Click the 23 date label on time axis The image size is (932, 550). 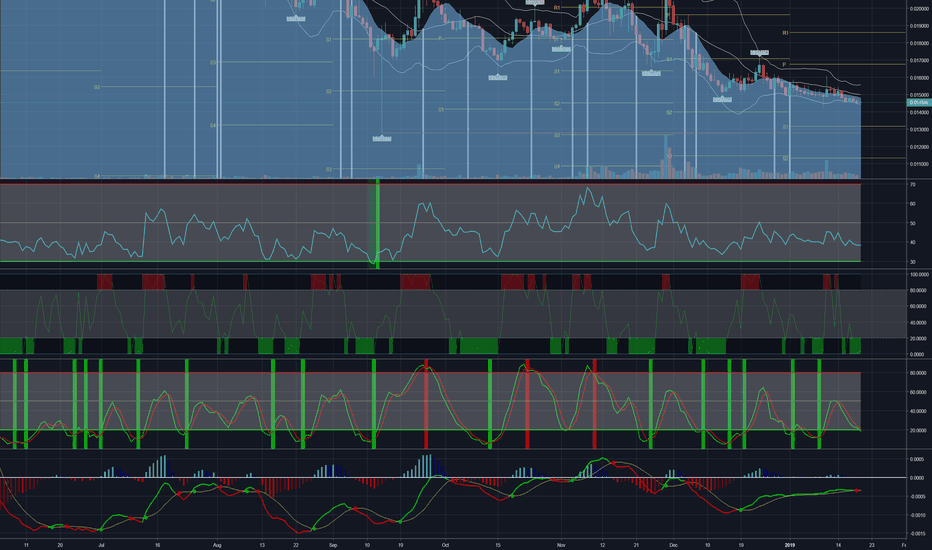(872, 545)
